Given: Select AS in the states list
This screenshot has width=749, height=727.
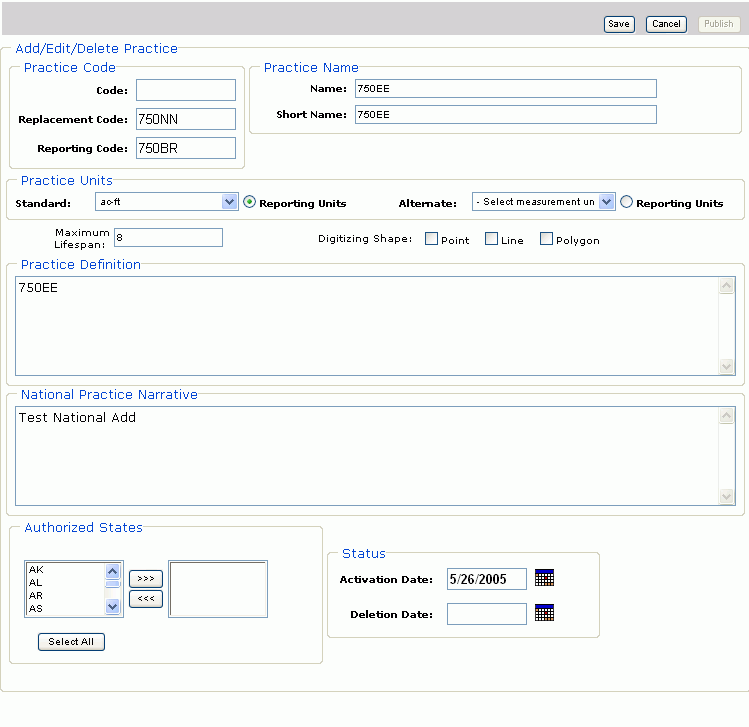Looking at the screenshot, I should tap(65, 608).
